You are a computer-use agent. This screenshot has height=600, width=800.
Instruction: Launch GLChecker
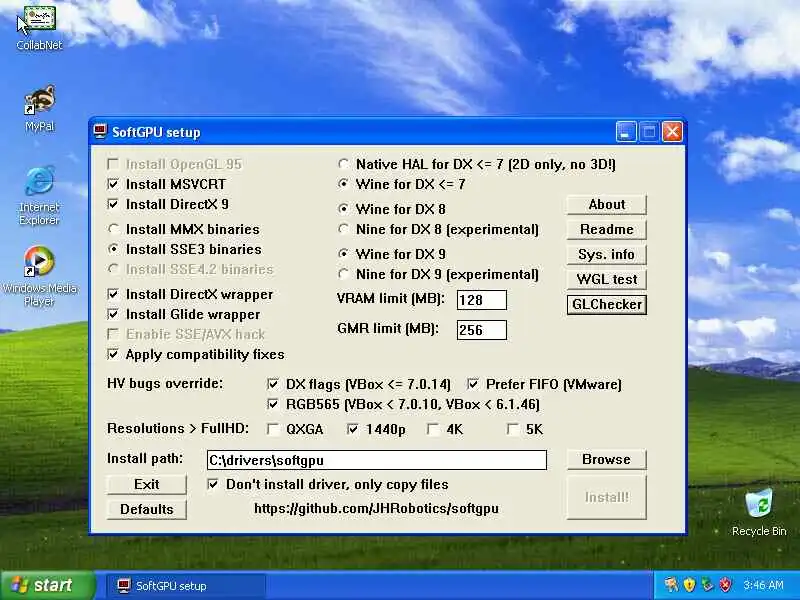pyautogui.click(x=607, y=305)
